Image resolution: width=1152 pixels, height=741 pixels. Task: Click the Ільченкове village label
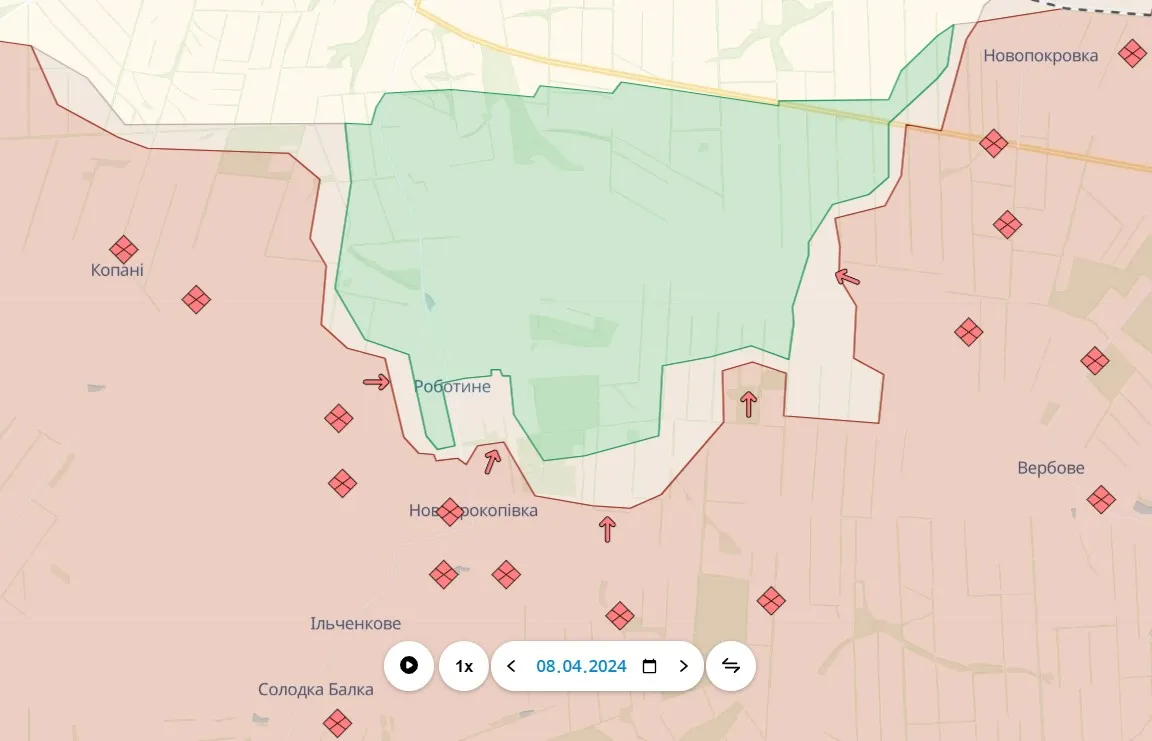click(x=356, y=624)
